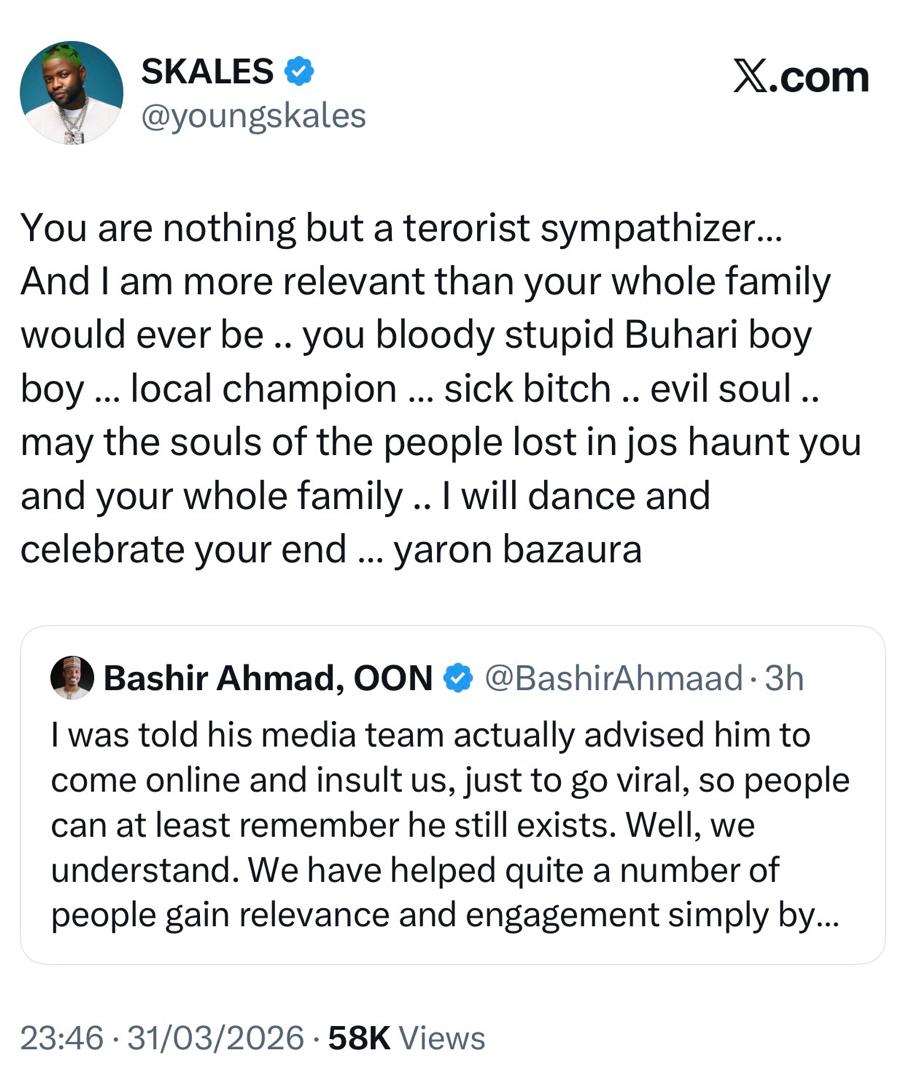Image resolution: width=906 pixels, height=1080 pixels.
Task: Click Bashir Ahmad's verified badge
Action: coord(458,679)
